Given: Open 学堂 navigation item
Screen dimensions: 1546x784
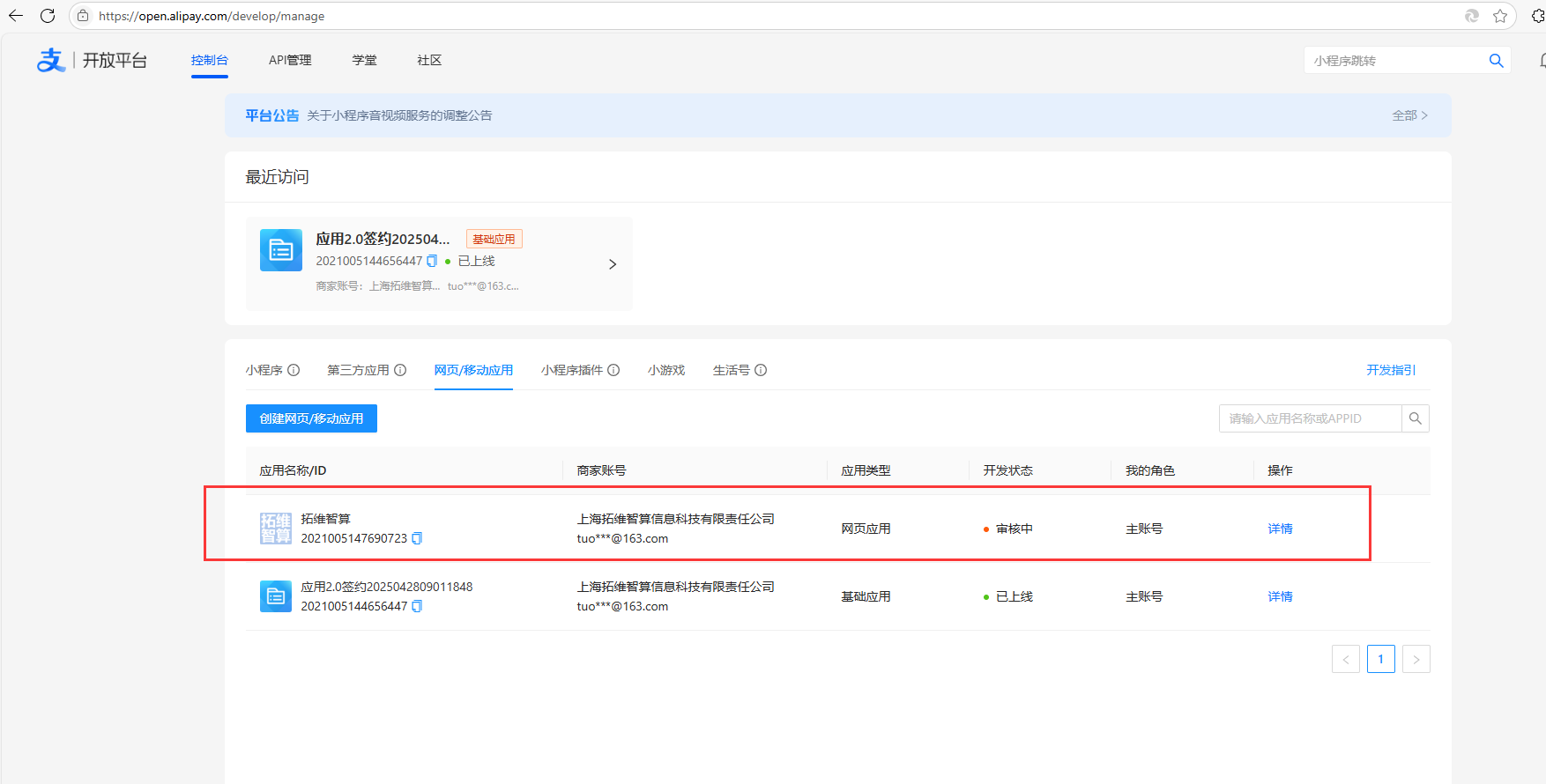Looking at the screenshot, I should coord(365,60).
